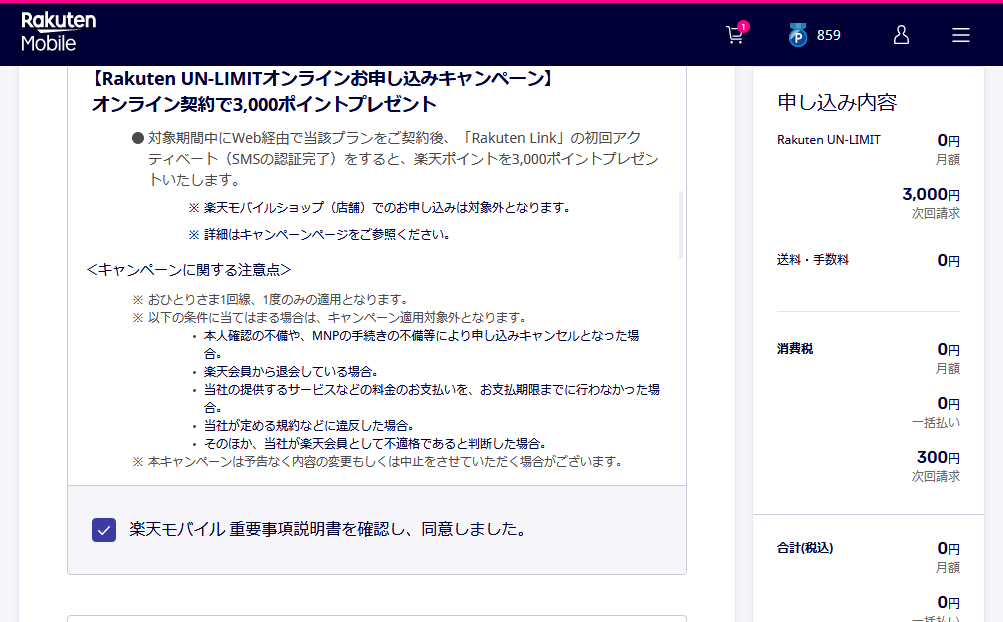1003x622 pixels.
Task: Click the 859 points balance
Action: [x=828, y=35]
